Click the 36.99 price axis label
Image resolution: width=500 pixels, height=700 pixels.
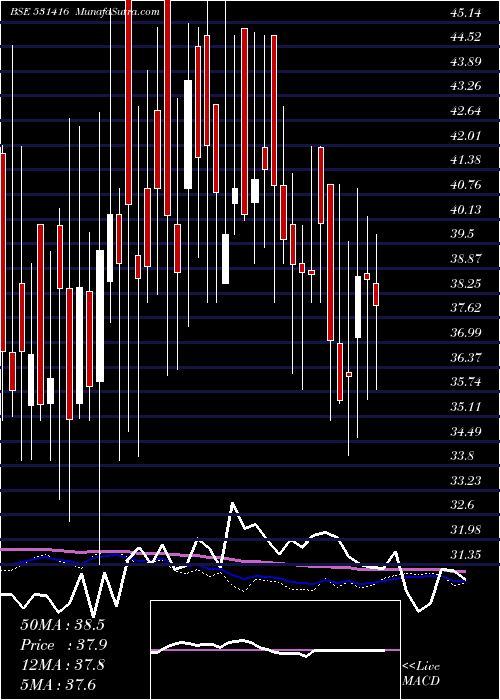point(466,333)
